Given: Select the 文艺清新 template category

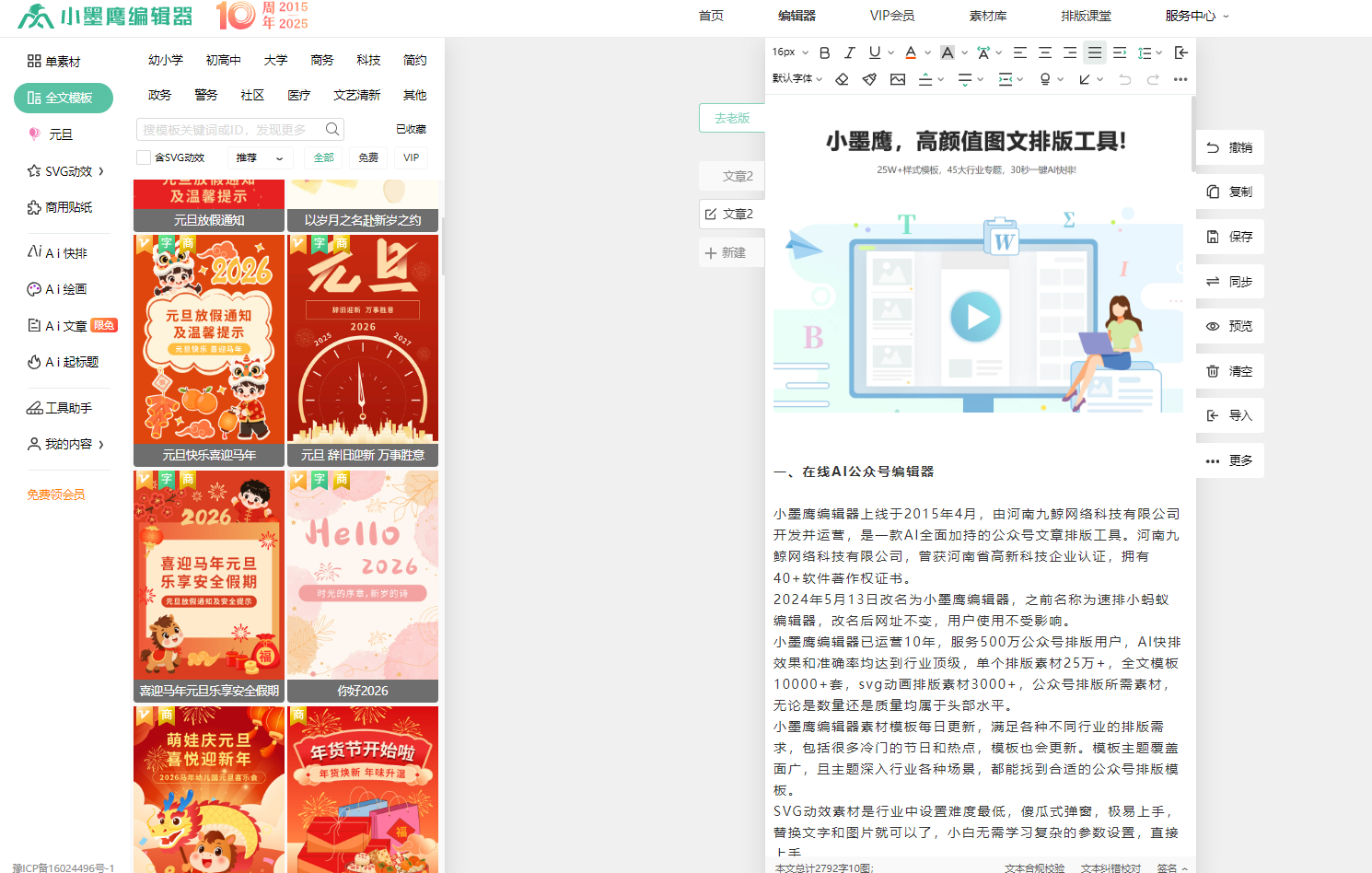Looking at the screenshot, I should click(x=357, y=95).
